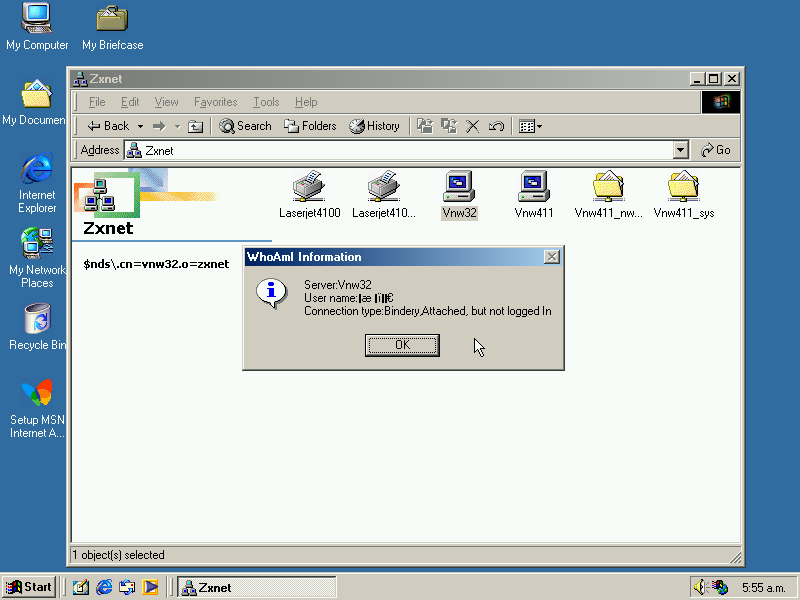Launch Outlook Express from quick launch
The height and width of the screenshot is (600, 800).
[x=127, y=588]
